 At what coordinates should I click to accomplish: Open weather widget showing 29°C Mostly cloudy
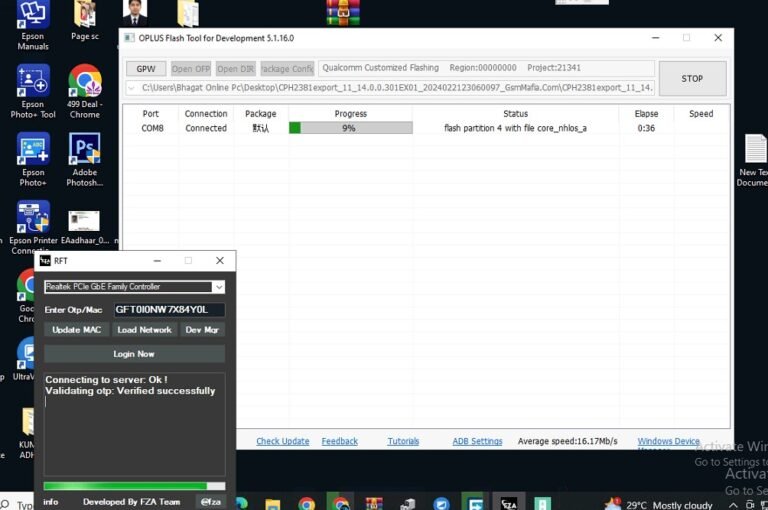[x=658, y=504]
